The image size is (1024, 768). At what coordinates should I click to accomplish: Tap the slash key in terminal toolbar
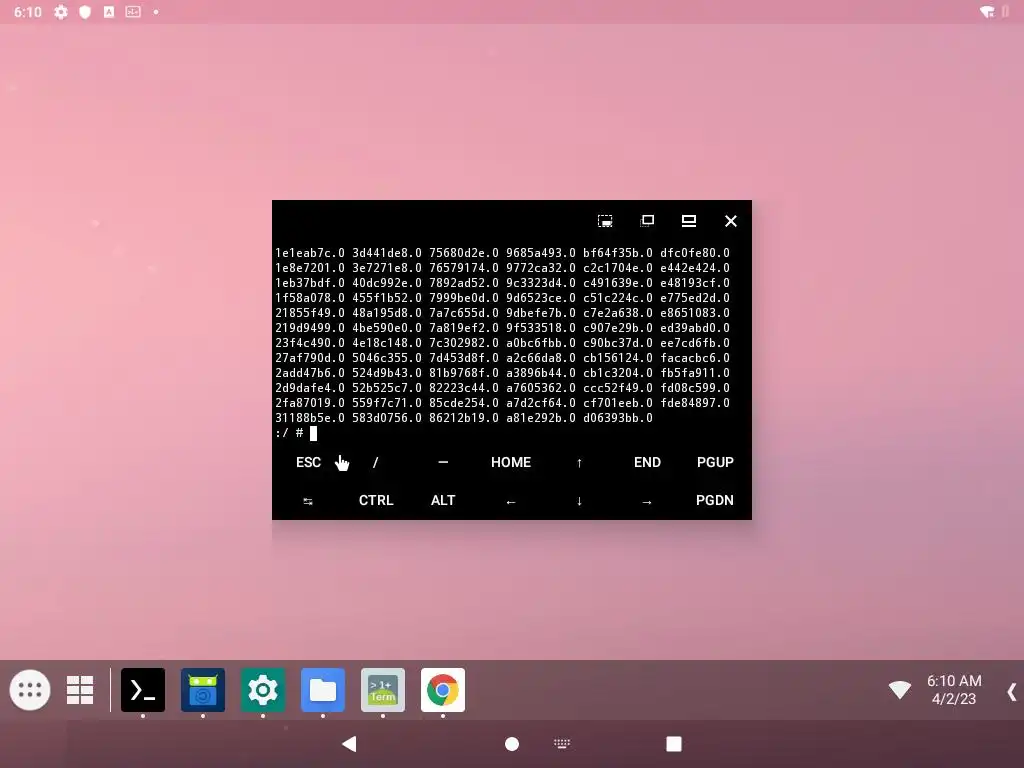coord(376,462)
